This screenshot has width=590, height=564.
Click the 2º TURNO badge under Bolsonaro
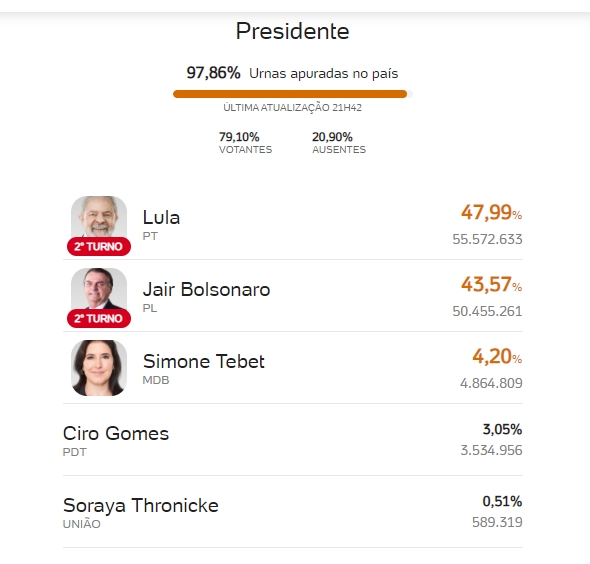(99, 318)
